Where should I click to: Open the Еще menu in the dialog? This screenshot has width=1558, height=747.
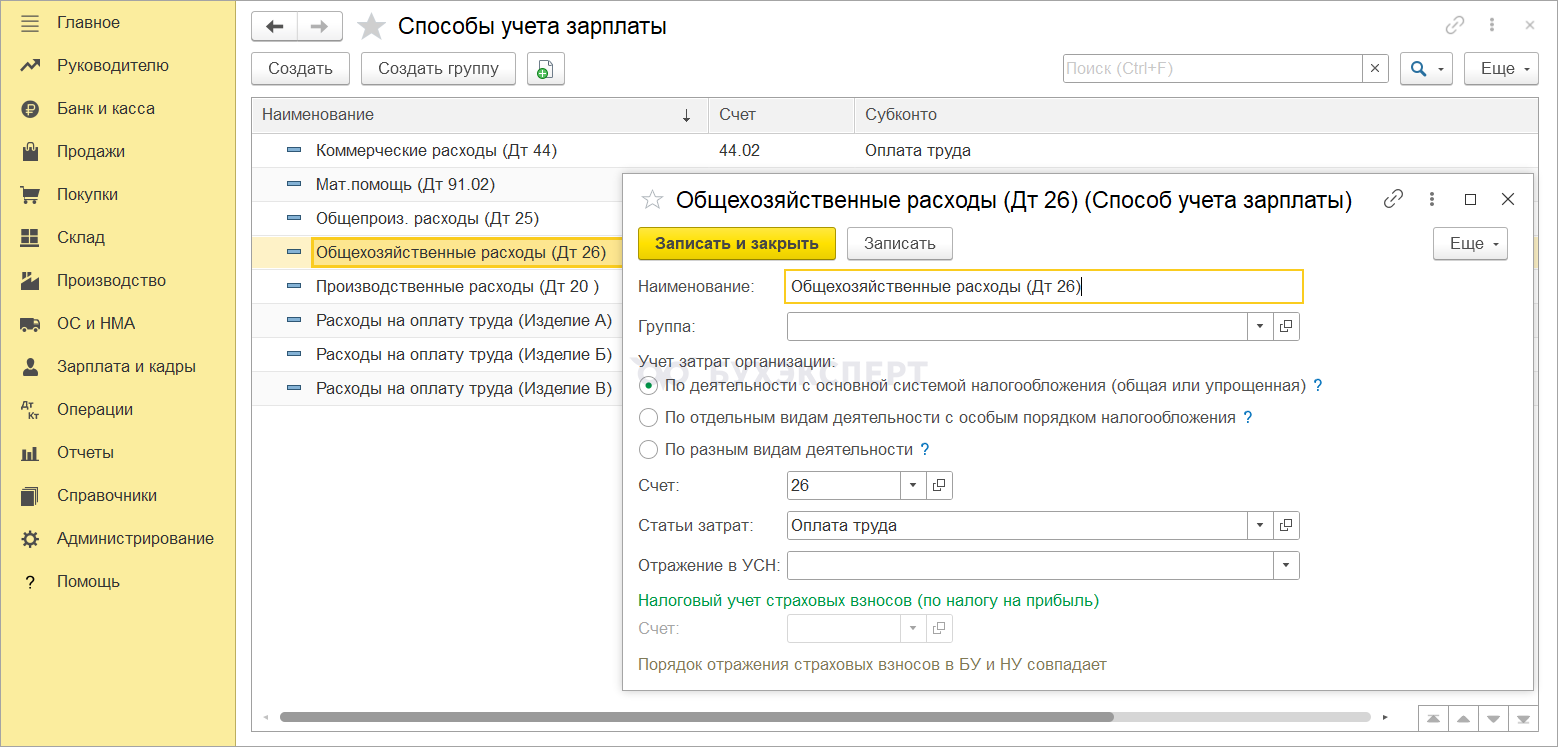coord(1470,244)
